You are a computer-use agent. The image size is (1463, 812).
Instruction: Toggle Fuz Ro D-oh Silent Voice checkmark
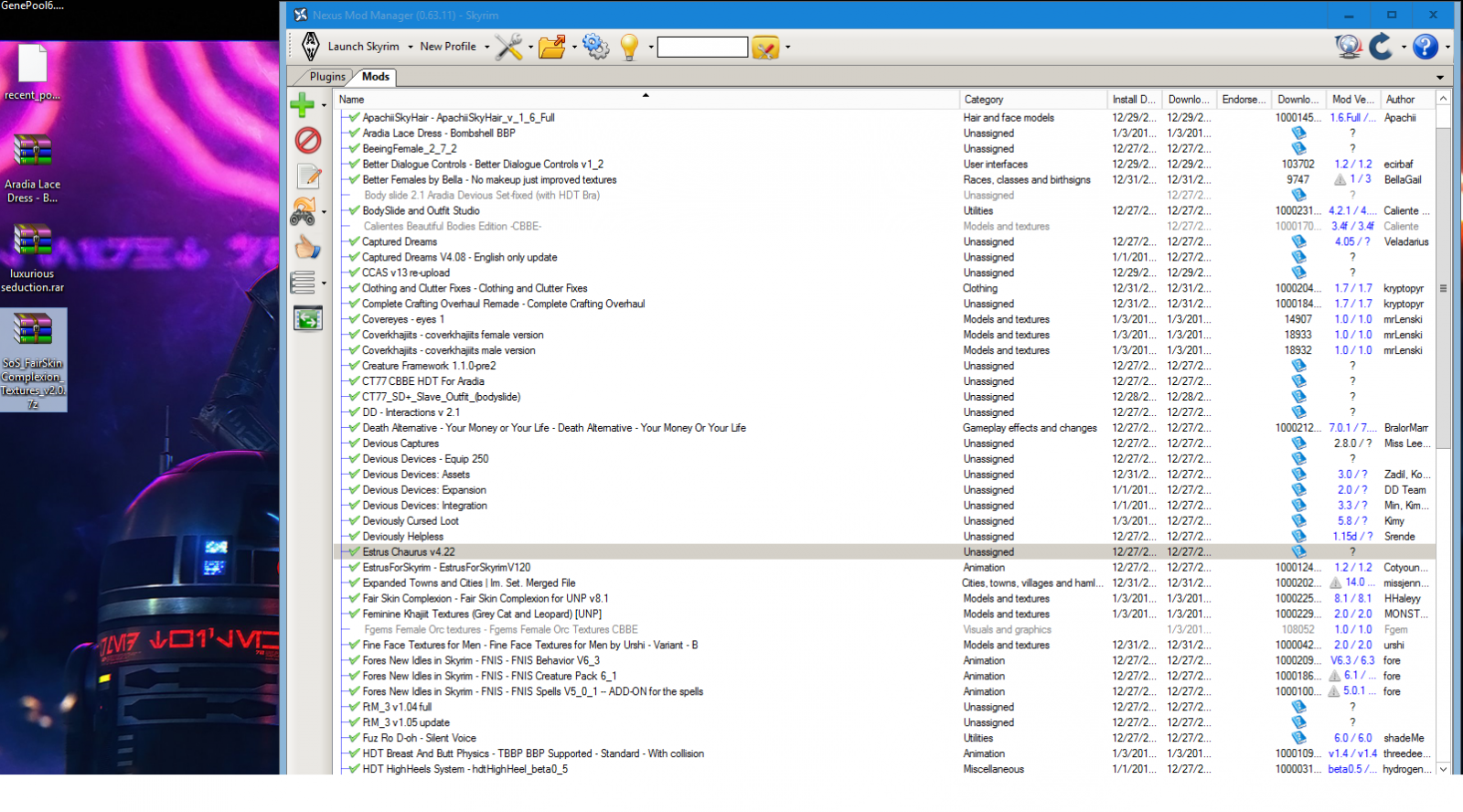[353, 739]
